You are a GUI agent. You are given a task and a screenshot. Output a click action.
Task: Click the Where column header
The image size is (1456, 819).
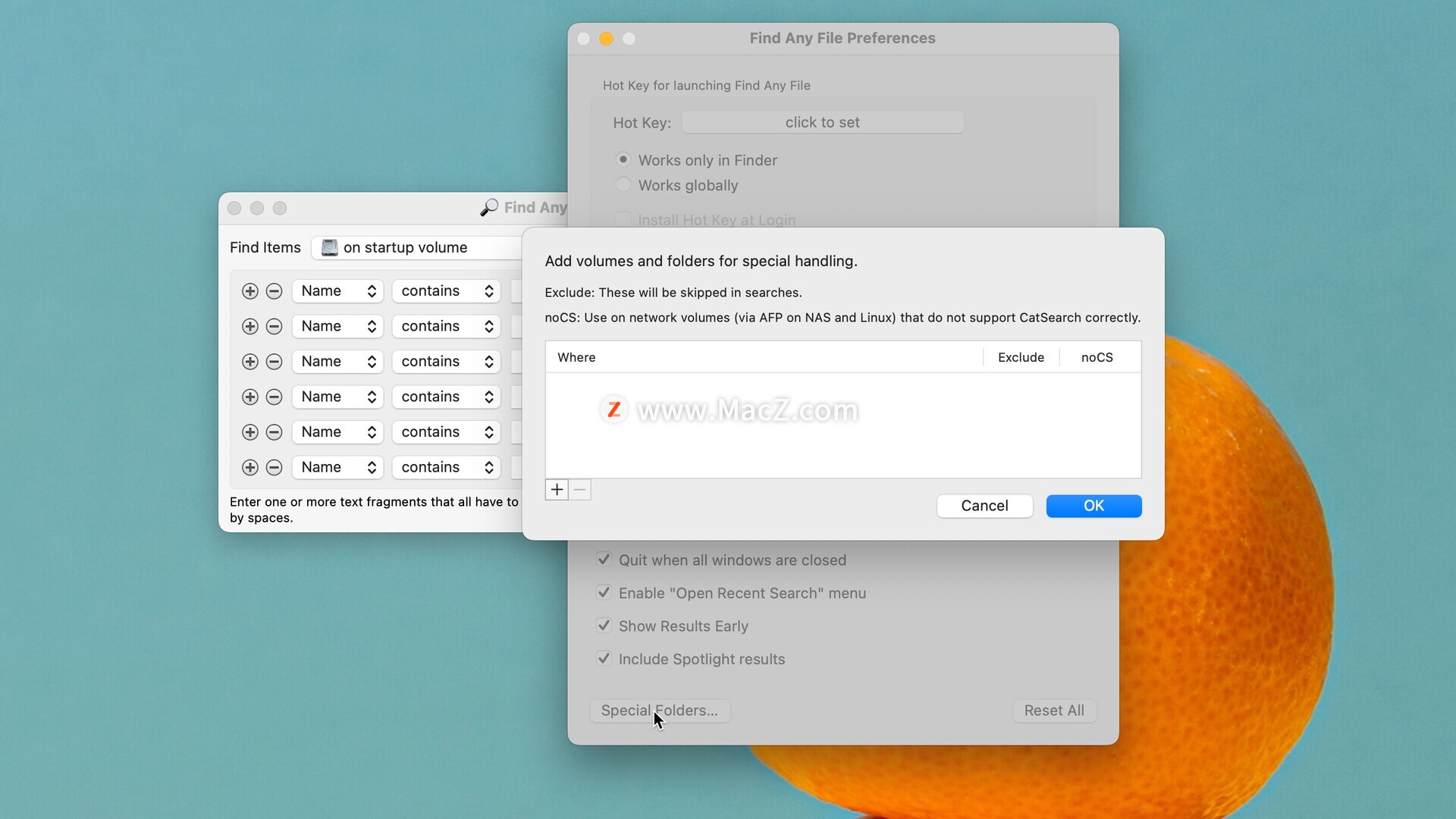764,357
